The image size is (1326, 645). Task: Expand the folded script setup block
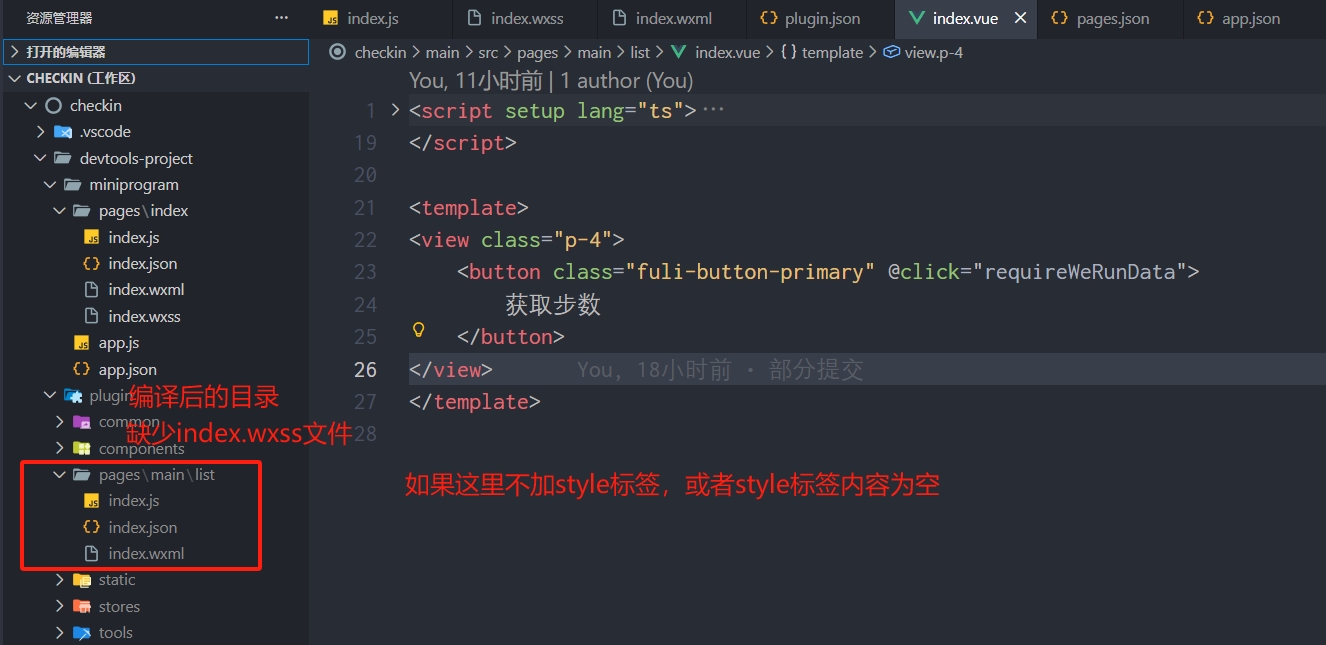point(395,110)
